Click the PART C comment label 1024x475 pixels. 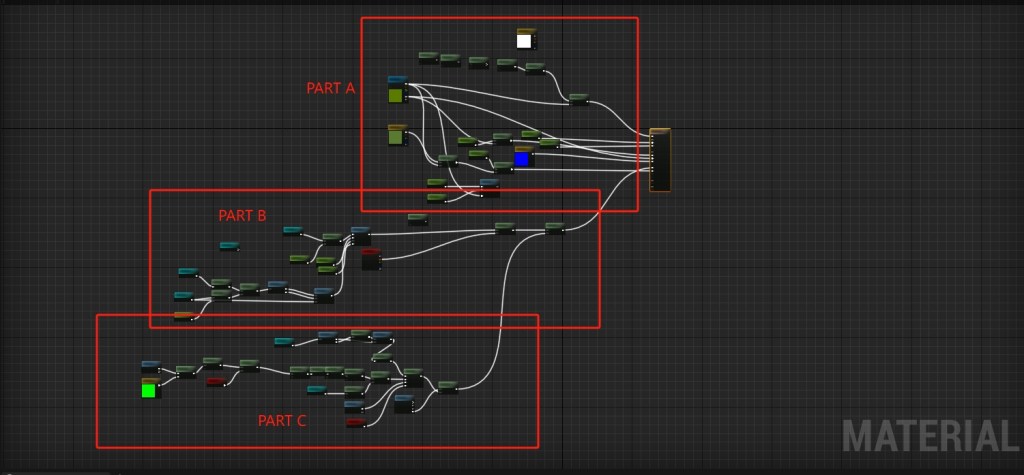(282, 421)
